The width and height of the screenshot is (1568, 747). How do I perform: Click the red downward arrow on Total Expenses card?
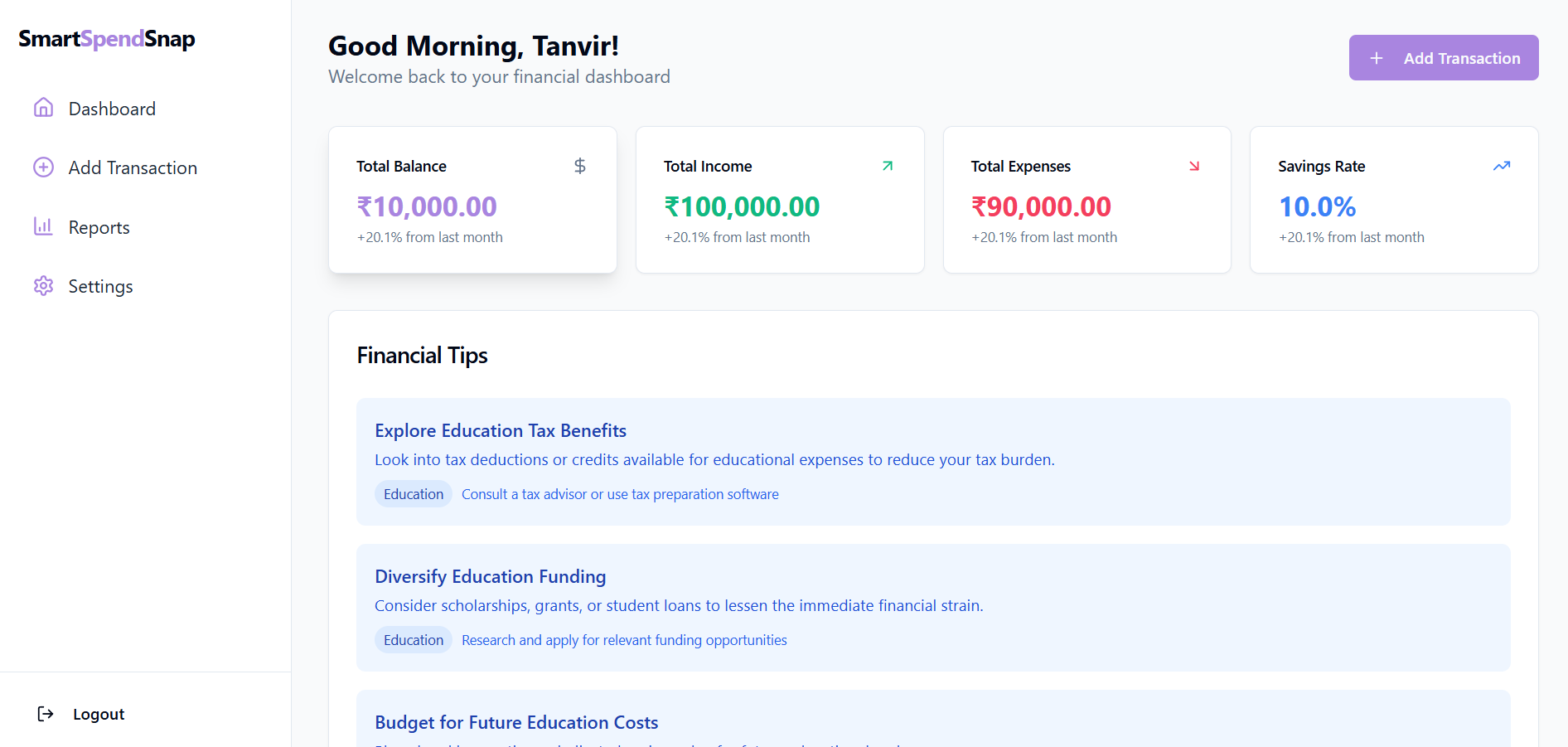point(1194,166)
